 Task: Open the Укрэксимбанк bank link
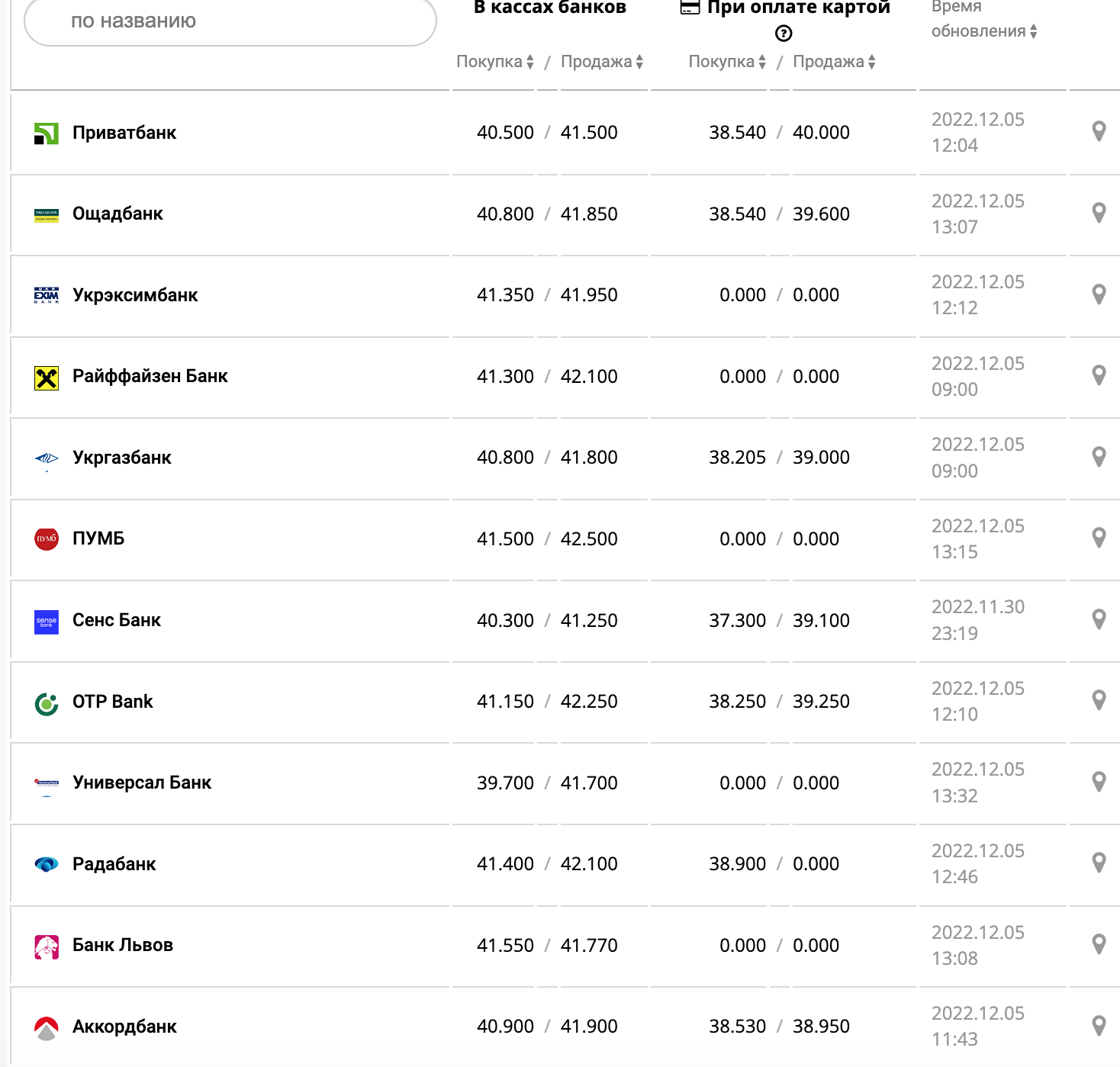pos(135,295)
